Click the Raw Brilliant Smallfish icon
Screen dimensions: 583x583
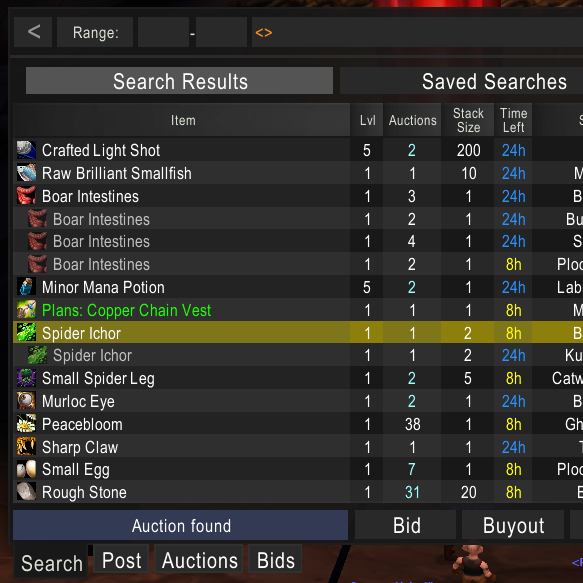[26, 173]
